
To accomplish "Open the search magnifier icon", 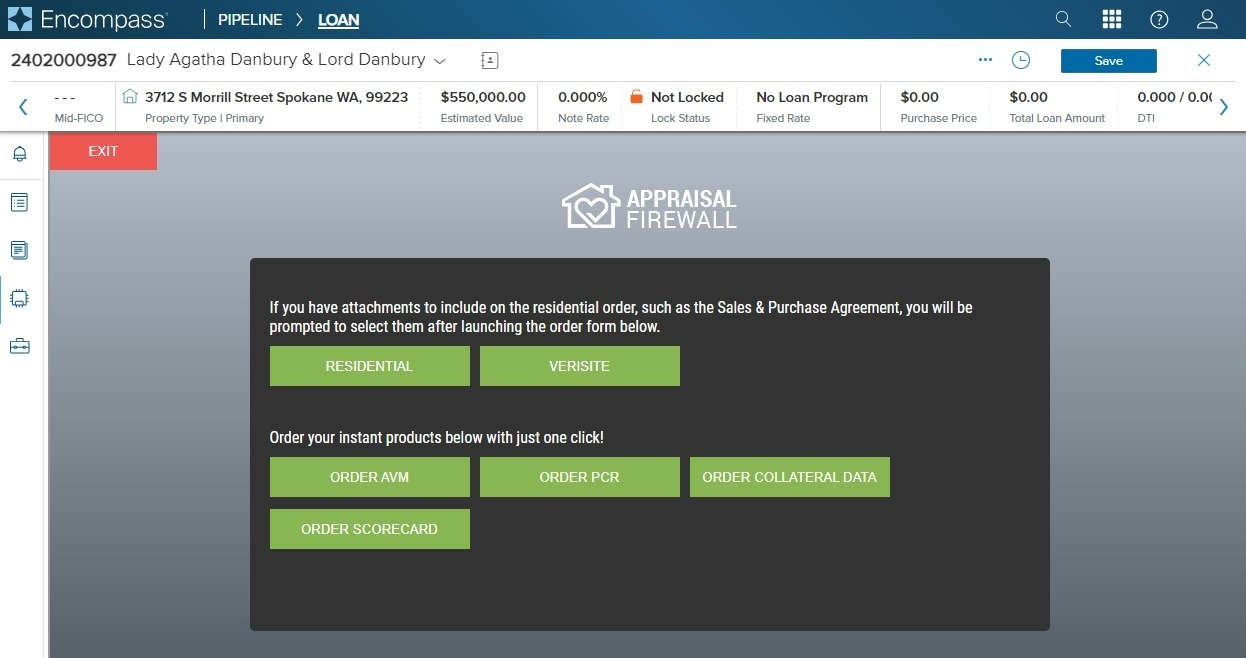I will tap(1063, 19).
